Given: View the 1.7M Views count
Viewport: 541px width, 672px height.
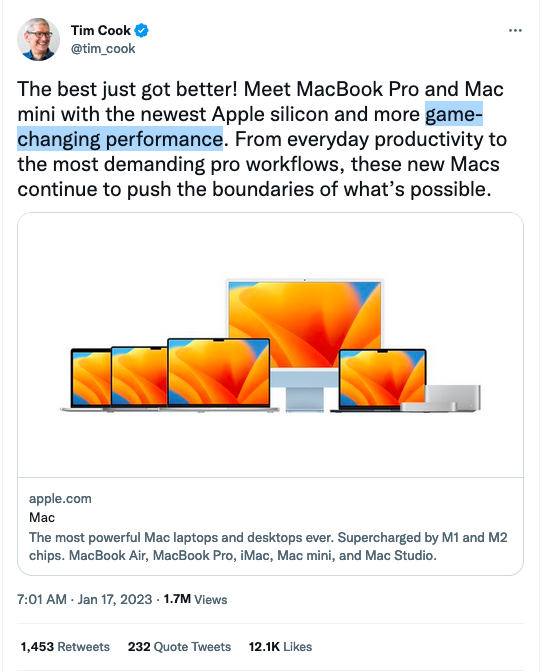Looking at the screenshot, I should tap(195, 599).
